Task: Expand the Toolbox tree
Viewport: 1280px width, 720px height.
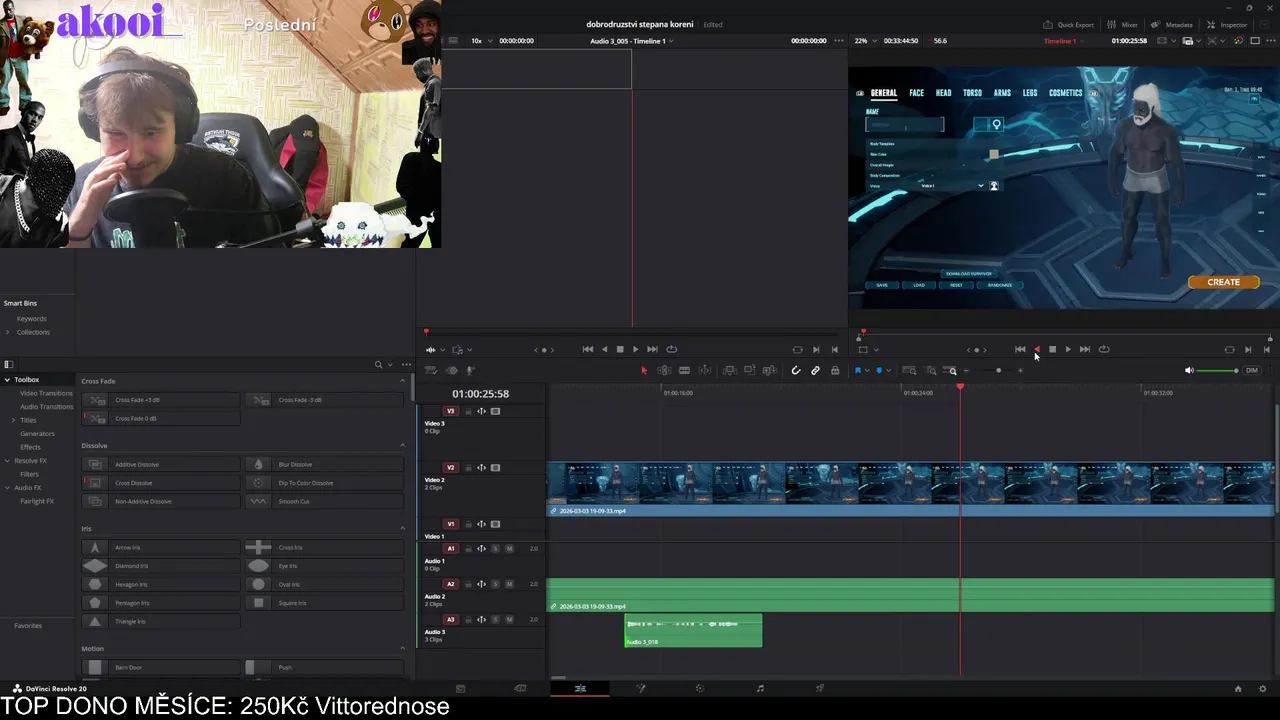Action: tap(7, 380)
